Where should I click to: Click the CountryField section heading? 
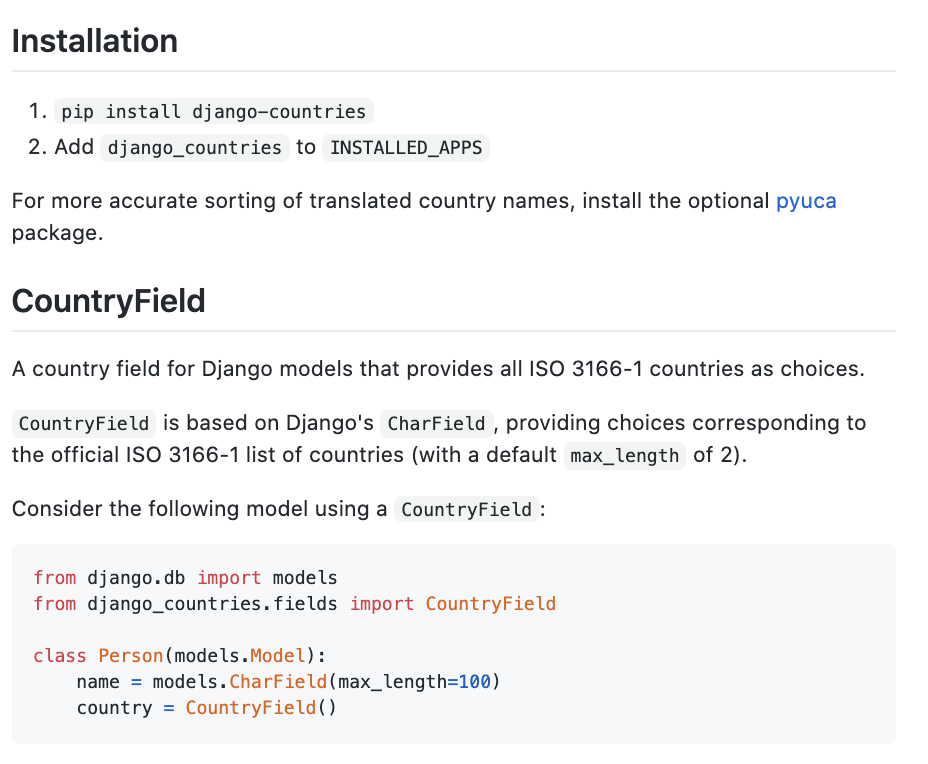click(x=108, y=301)
